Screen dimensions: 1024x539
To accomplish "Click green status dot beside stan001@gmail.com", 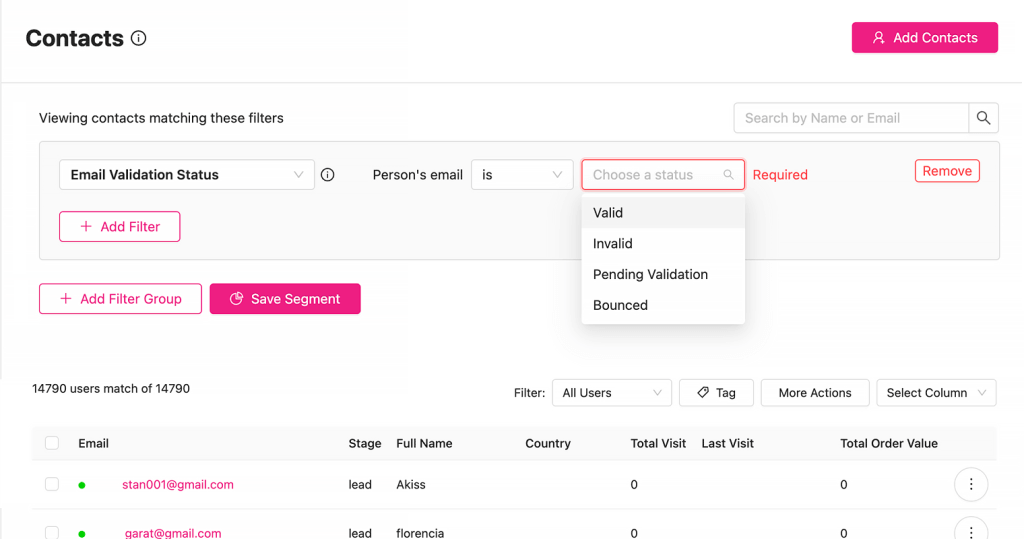I will pos(82,485).
